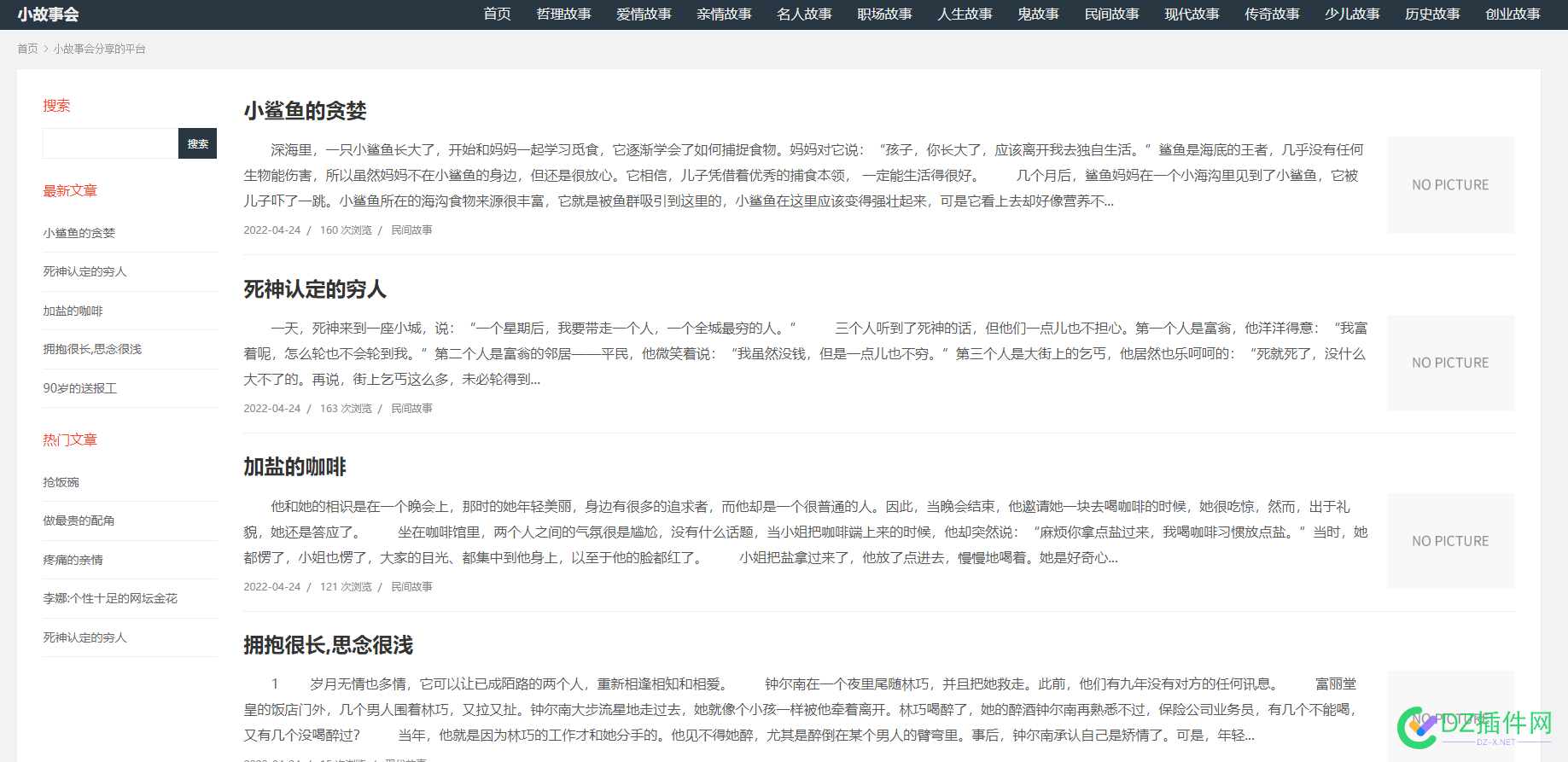This screenshot has height=762, width=1568.
Task: Click the red 搜索 sidebar heading
Action: [x=56, y=106]
